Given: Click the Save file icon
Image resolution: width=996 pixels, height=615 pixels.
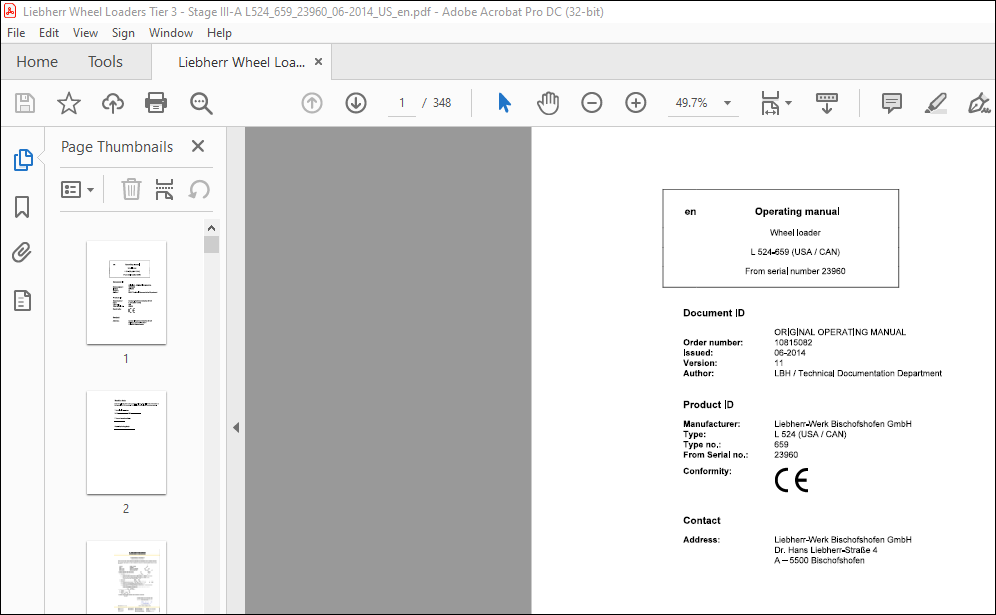Looking at the screenshot, I should [x=25, y=103].
